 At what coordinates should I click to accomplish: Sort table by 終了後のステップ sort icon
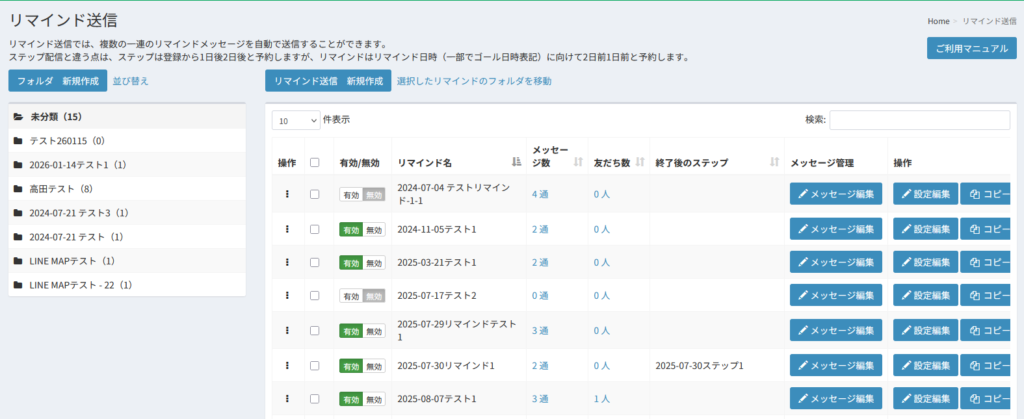pos(775,162)
